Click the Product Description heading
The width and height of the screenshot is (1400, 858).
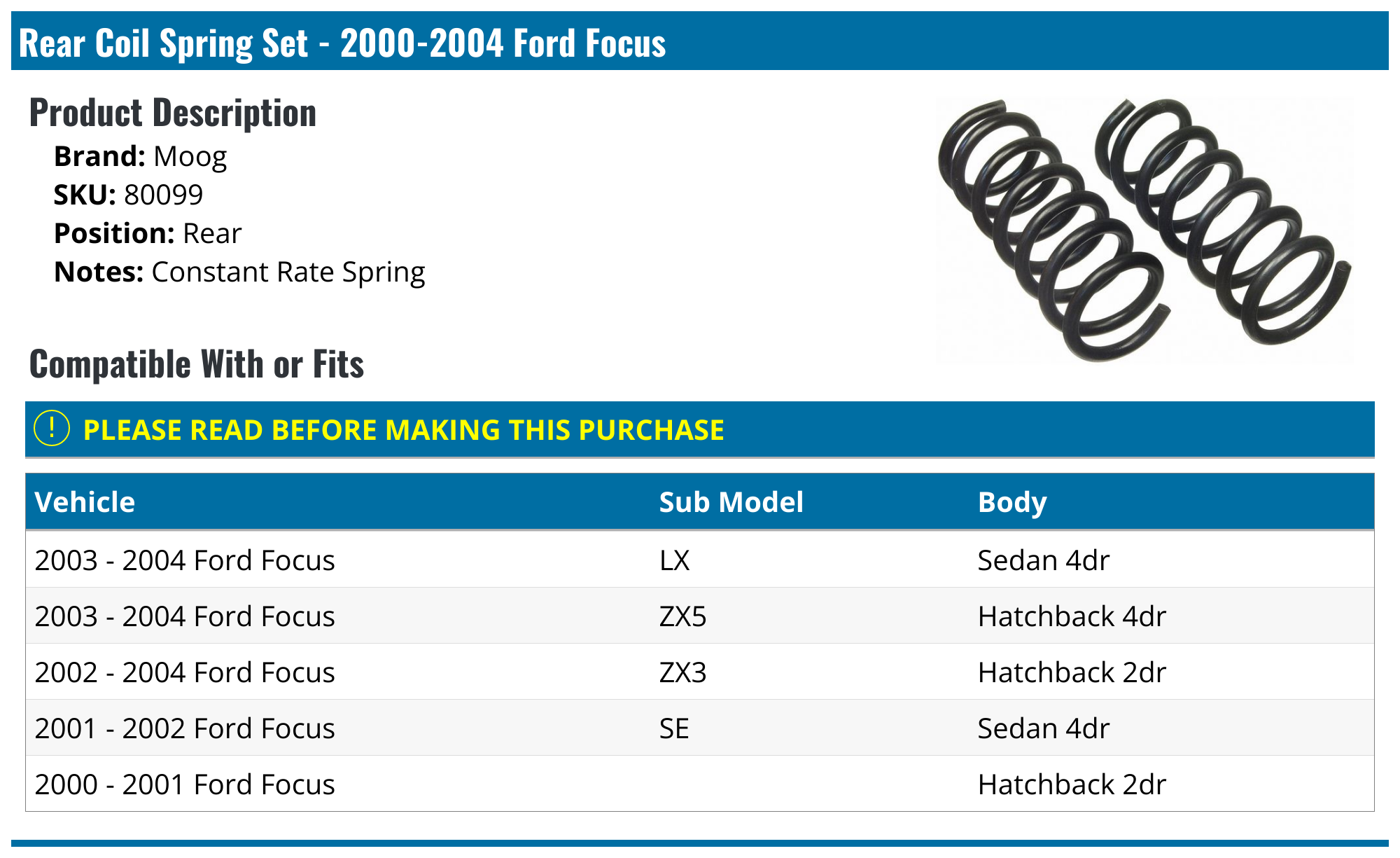[x=173, y=113]
